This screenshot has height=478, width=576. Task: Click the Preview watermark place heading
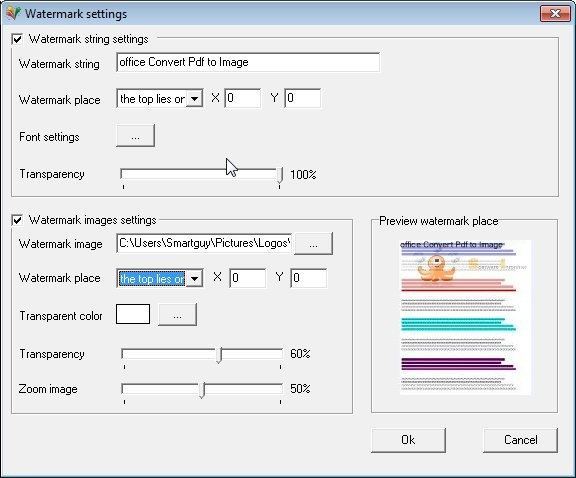pos(439,221)
